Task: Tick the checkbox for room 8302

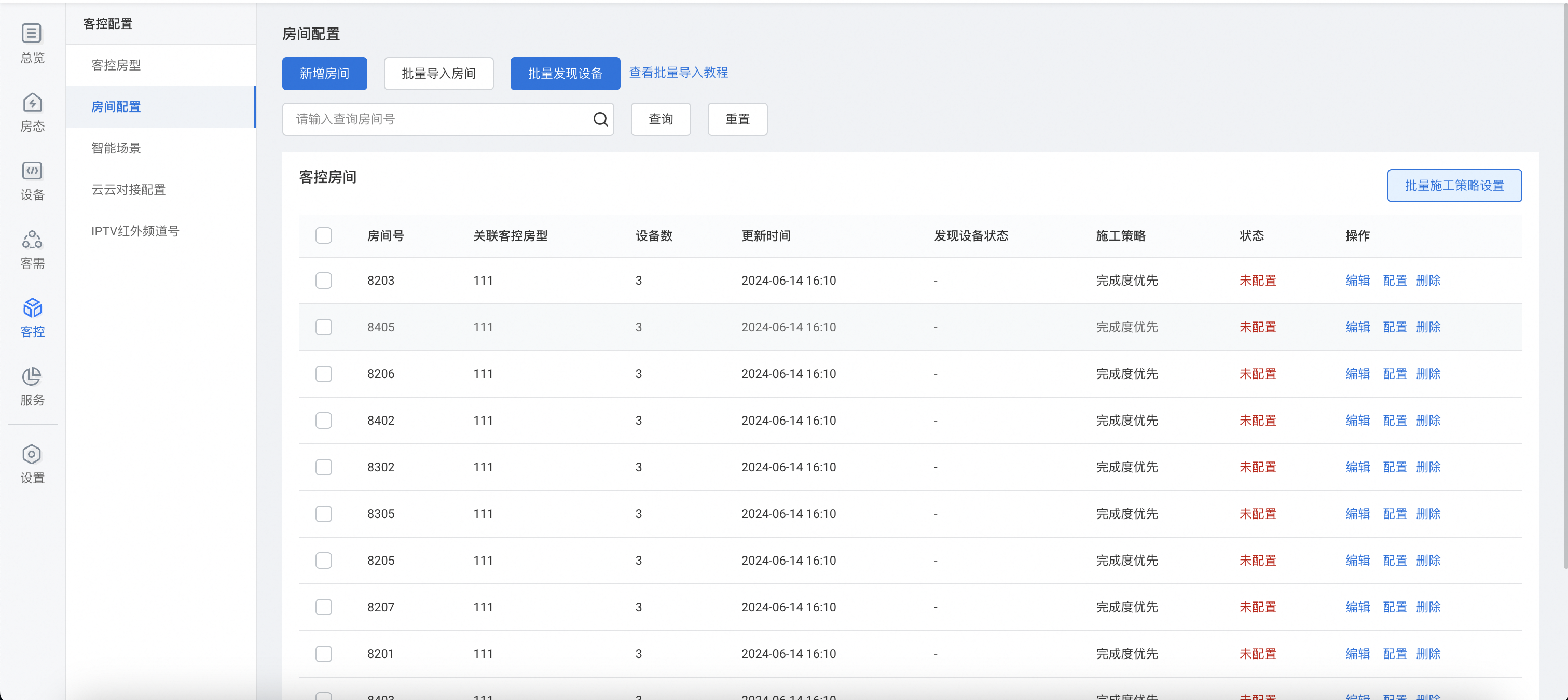Action: coord(323,467)
